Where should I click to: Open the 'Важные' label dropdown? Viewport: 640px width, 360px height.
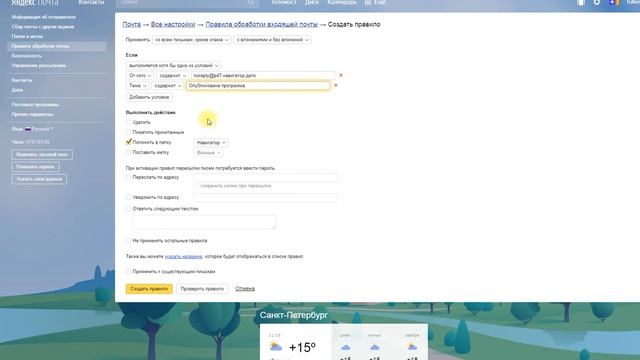(208, 153)
